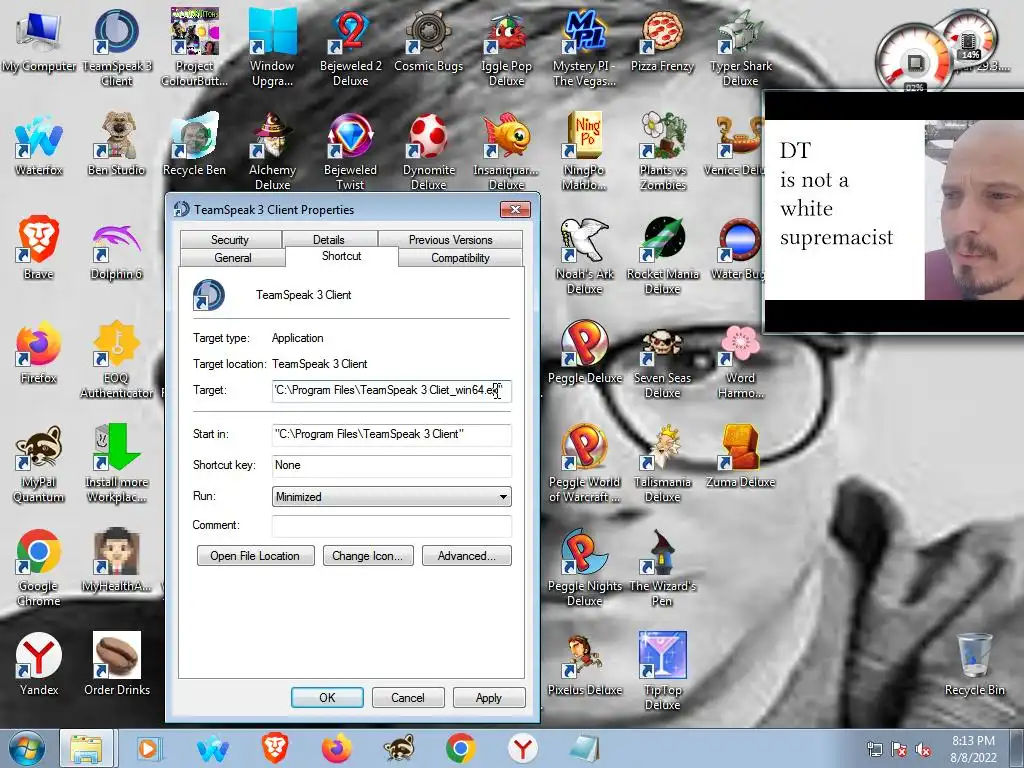Click into the Target path field

click(x=391, y=391)
